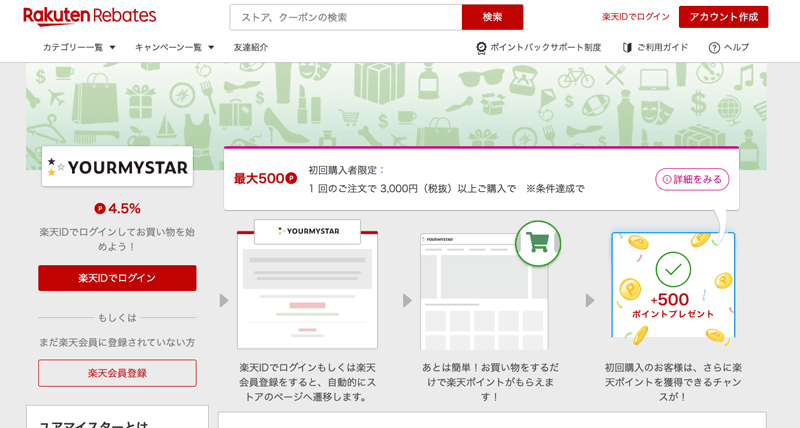Open the ヘルプ link text

point(737,47)
